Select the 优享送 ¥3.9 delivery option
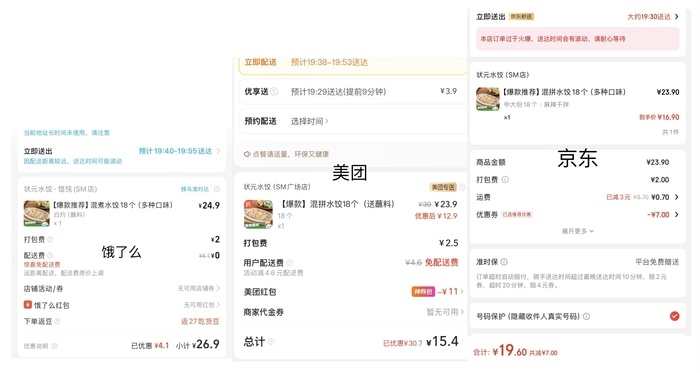700x373 pixels. (x=353, y=91)
